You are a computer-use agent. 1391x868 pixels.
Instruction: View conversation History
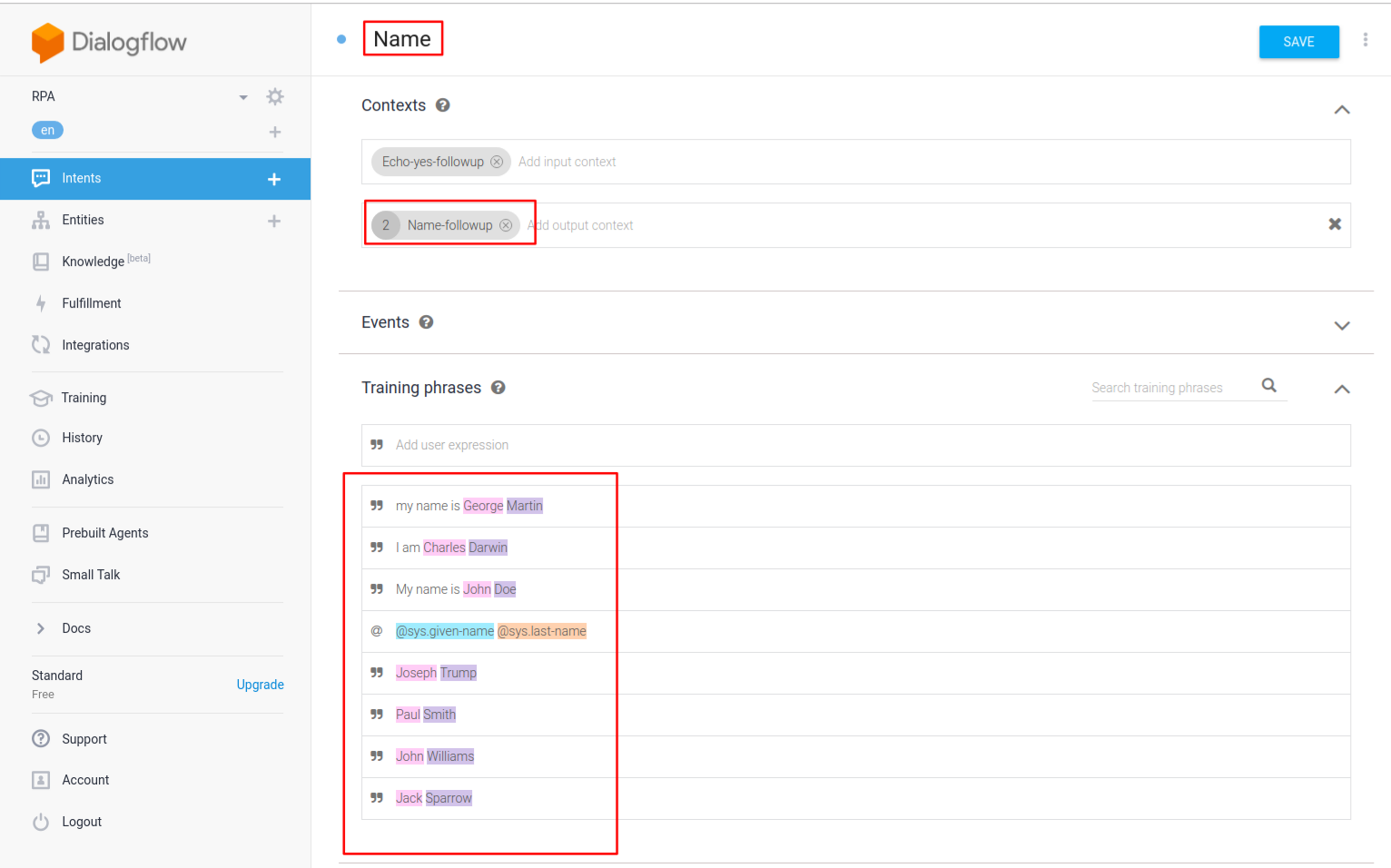pos(82,438)
